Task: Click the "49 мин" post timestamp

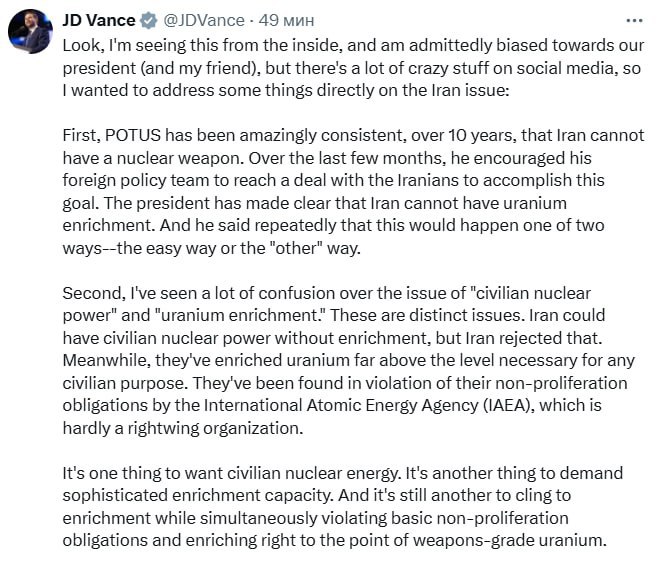Action: (x=283, y=19)
